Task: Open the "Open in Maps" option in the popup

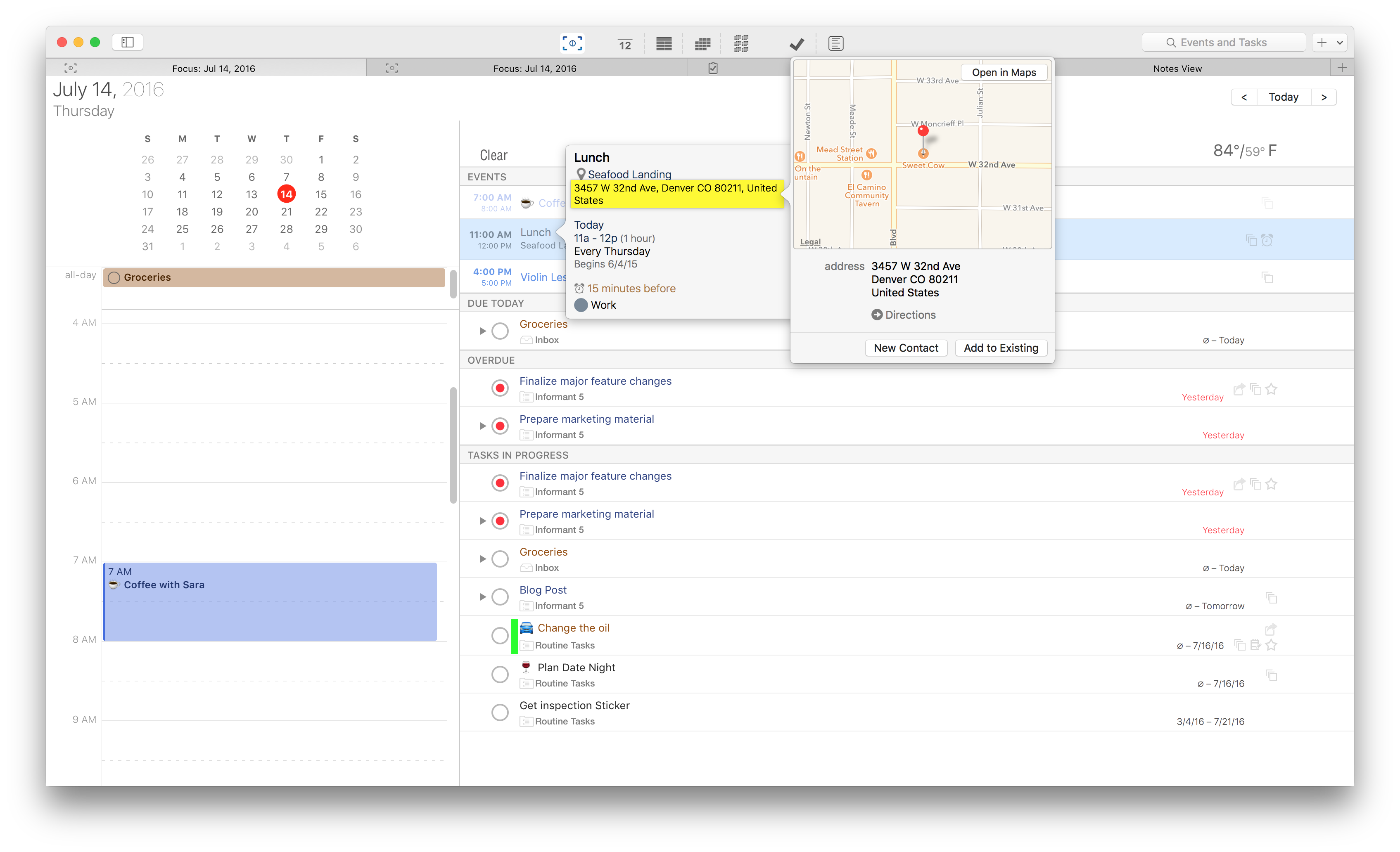Action: click(x=1004, y=72)
